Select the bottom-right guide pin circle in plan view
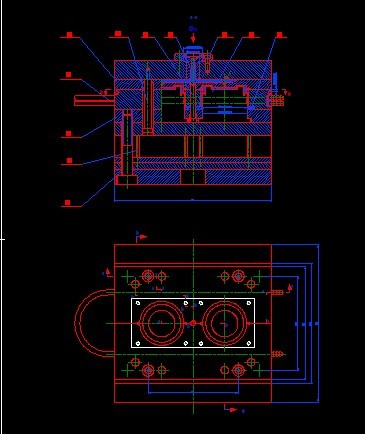 coord(239,370)
